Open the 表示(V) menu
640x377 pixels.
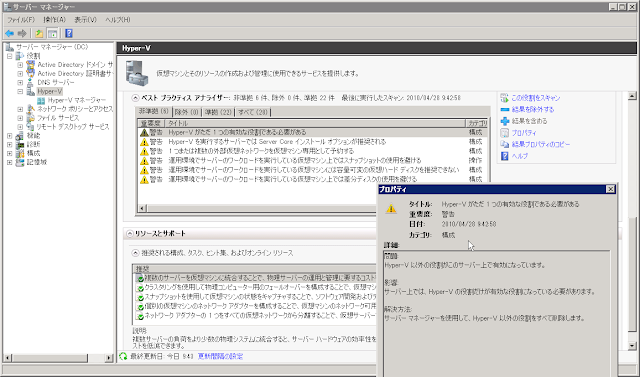click(86, 20)
